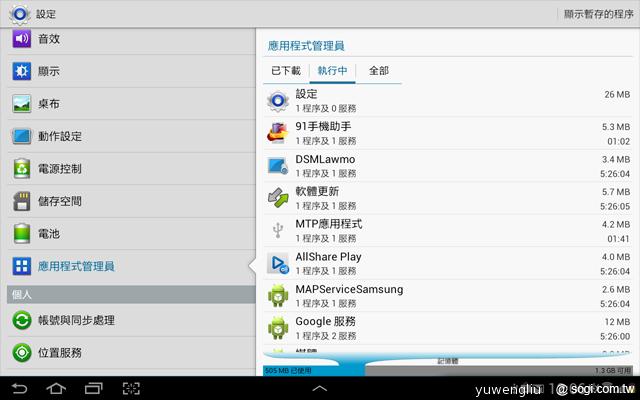
Task: Tap the Home navigation button
Action: pyautogui.click(x=56, y=388)
